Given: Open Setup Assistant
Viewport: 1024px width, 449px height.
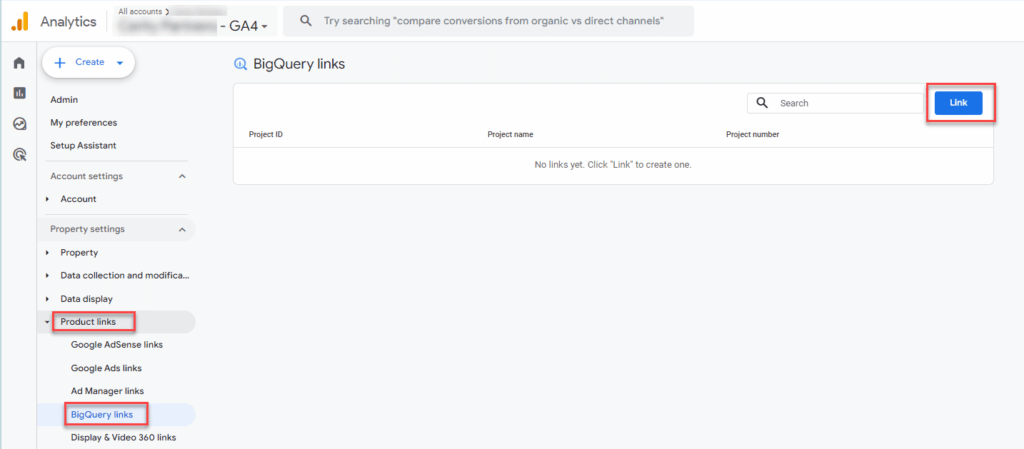Looking at the screenshot, I should [83, 146].
